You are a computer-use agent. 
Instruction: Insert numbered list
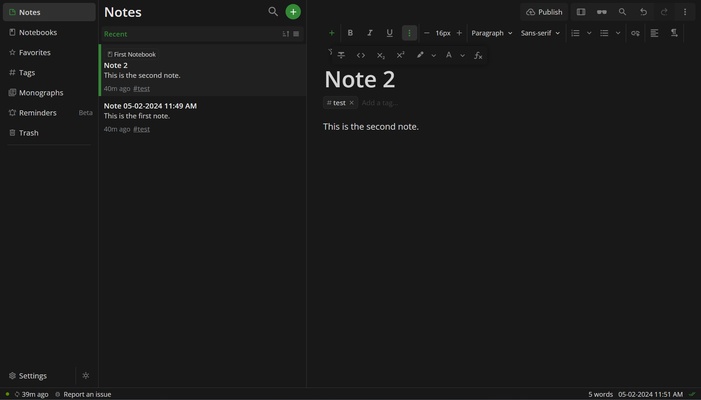pos(575,33)
